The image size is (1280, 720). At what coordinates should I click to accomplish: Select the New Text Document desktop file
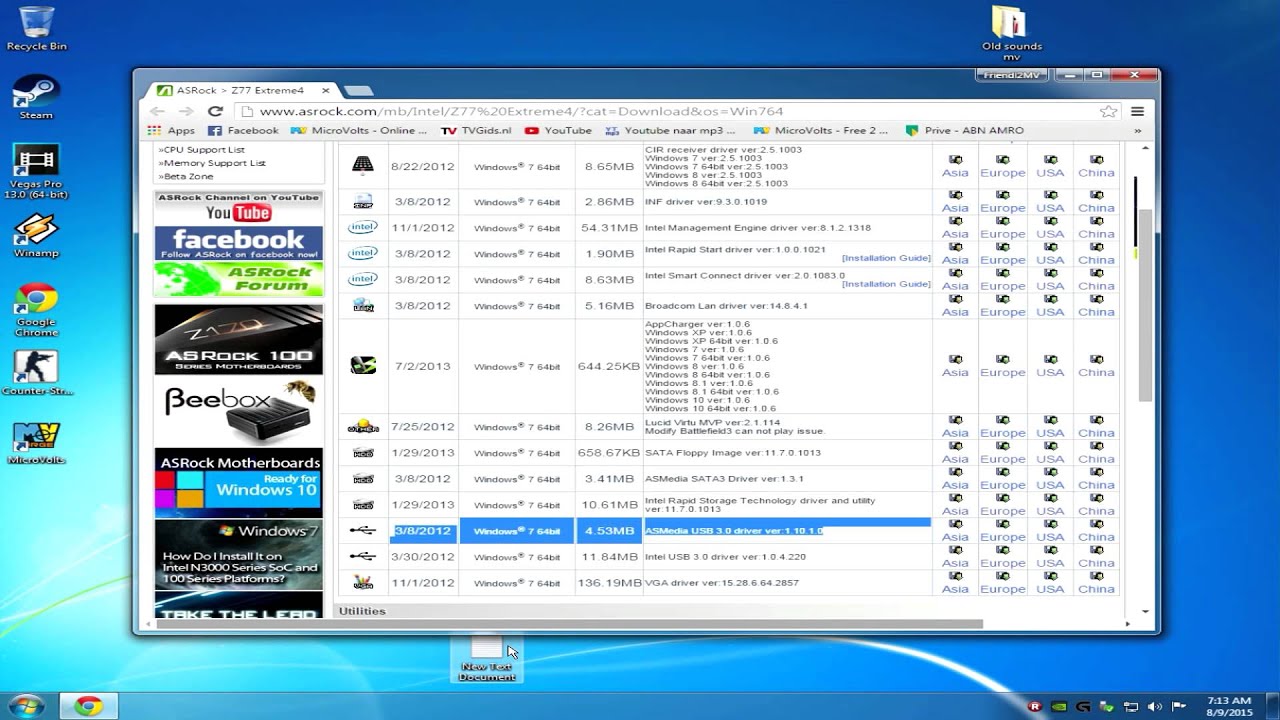click(x=486, y=661)
